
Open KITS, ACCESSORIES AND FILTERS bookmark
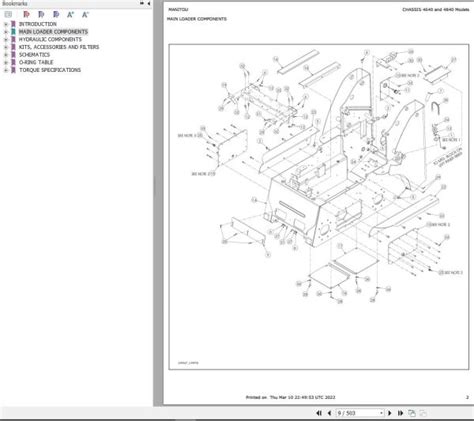pos(59,47)
